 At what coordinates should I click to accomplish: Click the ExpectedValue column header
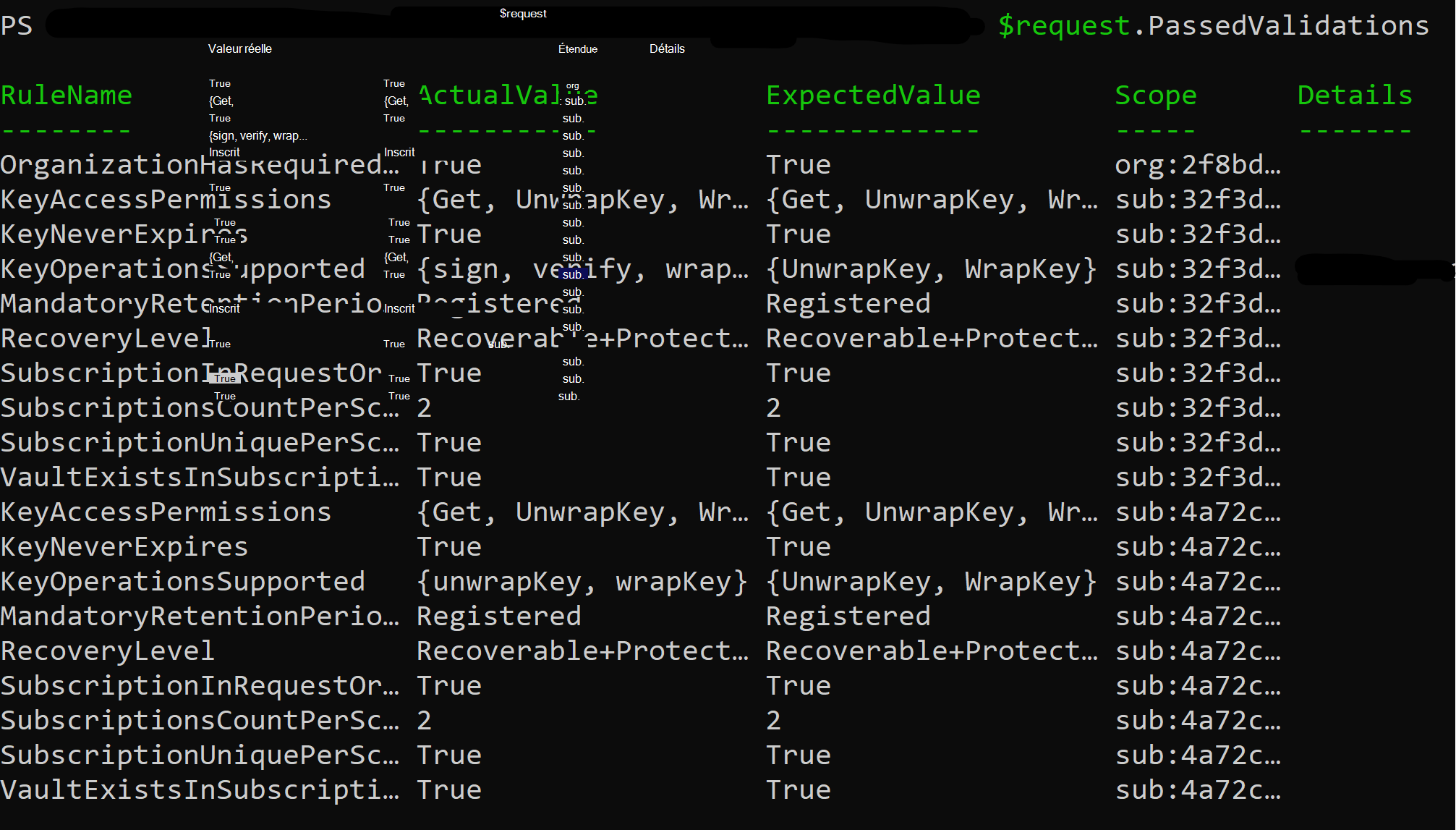pyautogui.click(x=873, y=96)
